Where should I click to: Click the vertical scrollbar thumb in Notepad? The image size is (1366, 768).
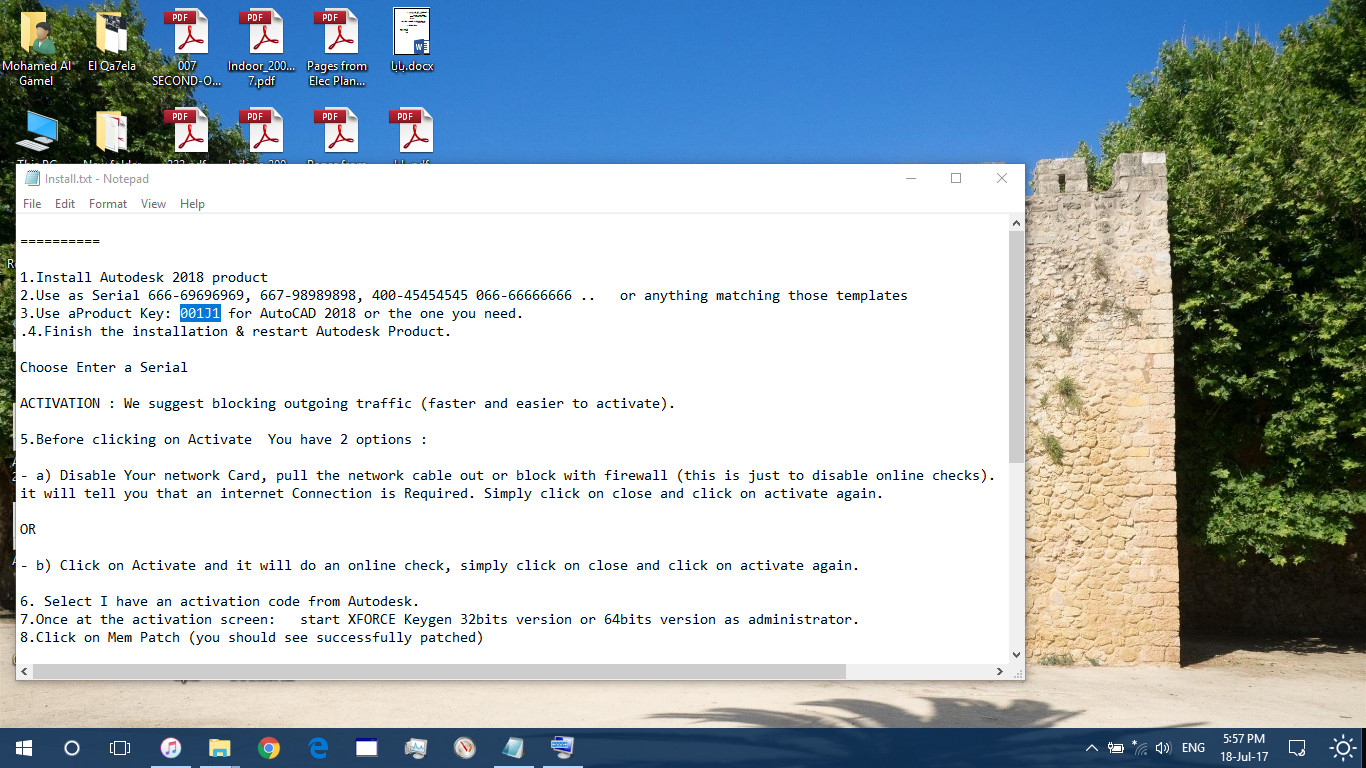tap(1016, 348)
